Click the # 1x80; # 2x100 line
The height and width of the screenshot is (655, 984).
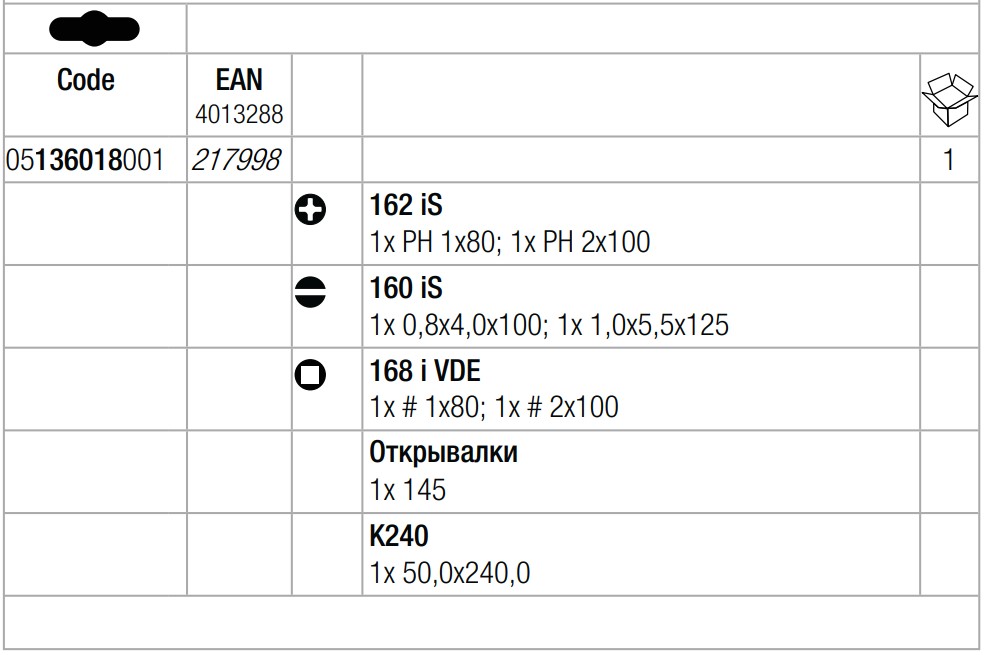click(494, 407)
